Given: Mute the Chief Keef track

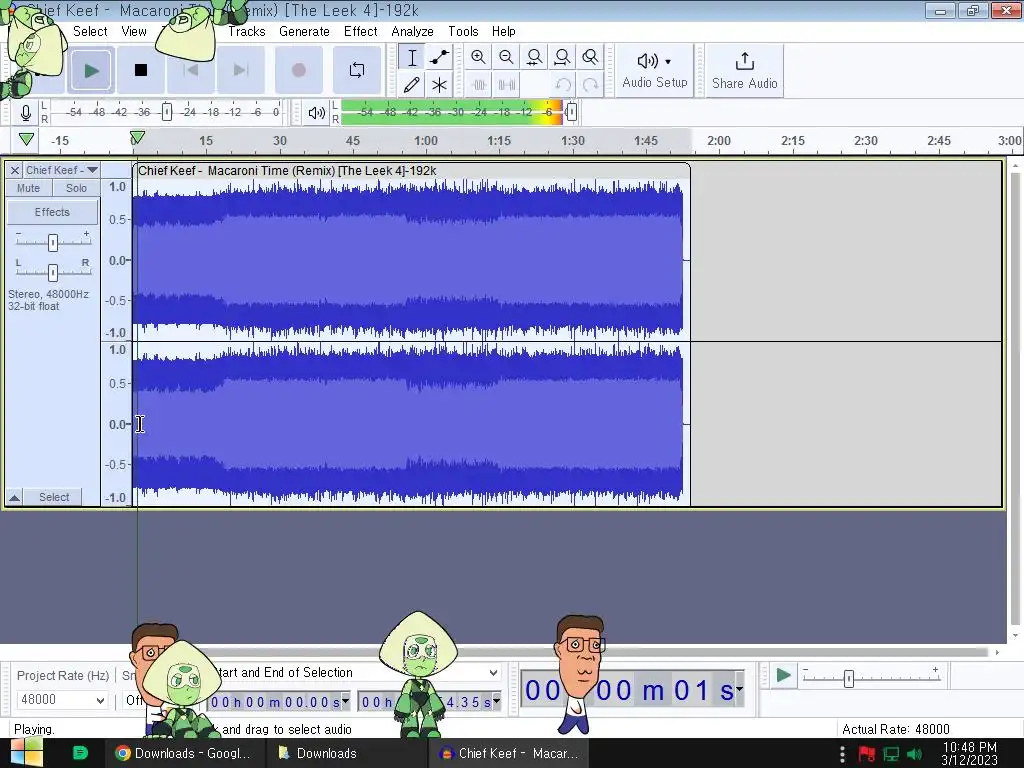Looking at the screenshot, I should click(28, 188).
